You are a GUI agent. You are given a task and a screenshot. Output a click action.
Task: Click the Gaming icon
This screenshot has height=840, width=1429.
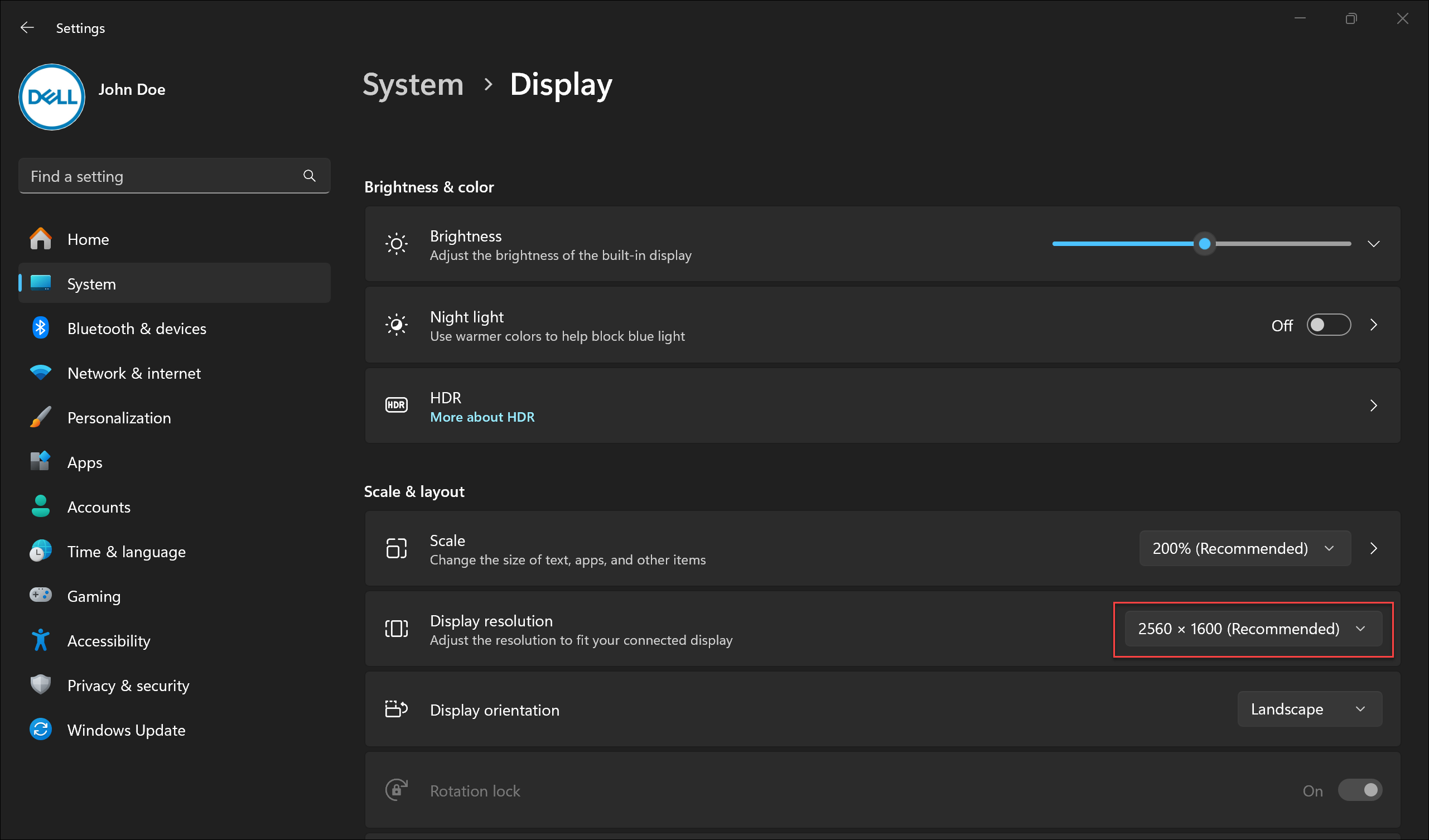(x=41, y=596)
